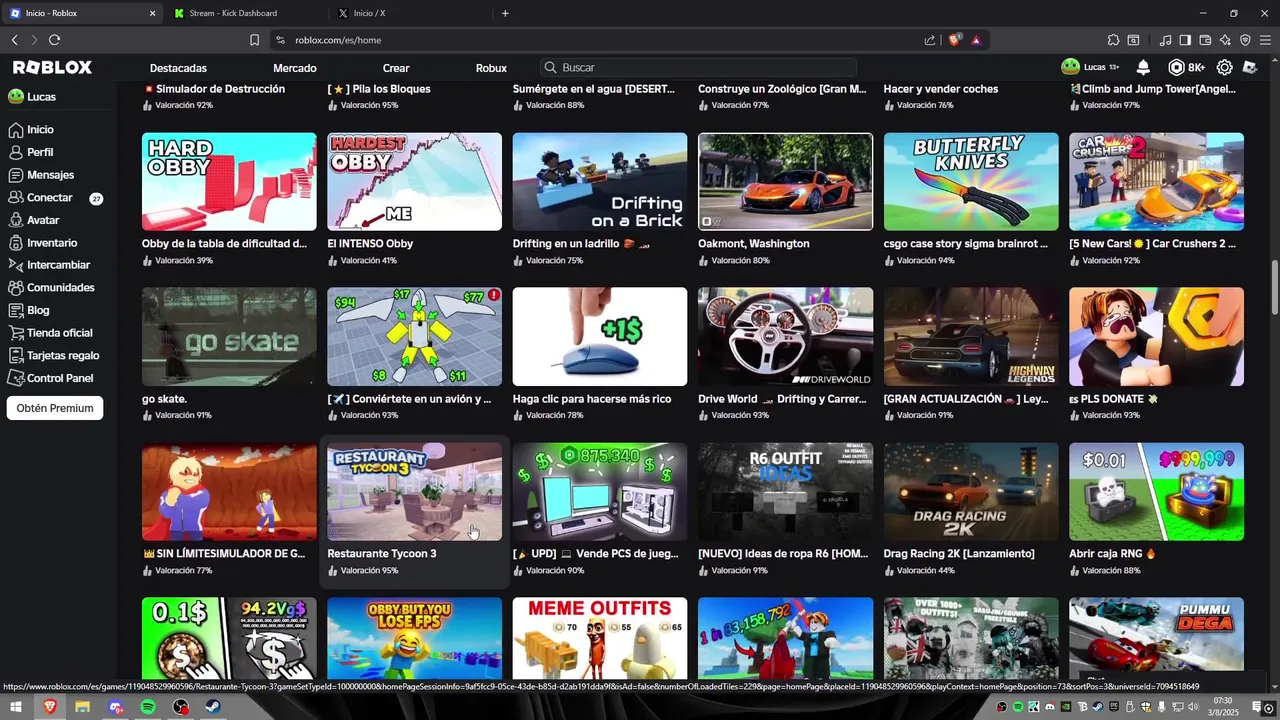Open browser extensions puzzle icon
The height and width of the screenshot is (720, 1280).
[1113, 40]
